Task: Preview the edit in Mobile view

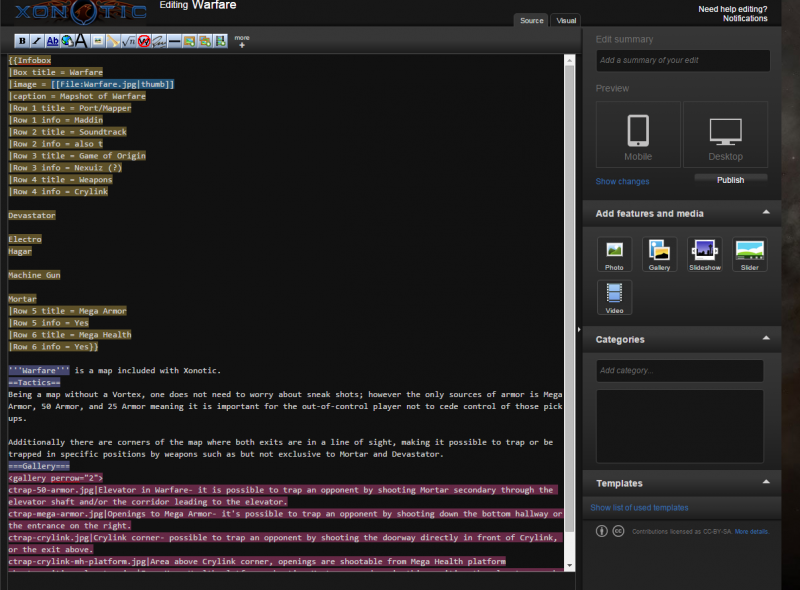Action: click(638, 134)
